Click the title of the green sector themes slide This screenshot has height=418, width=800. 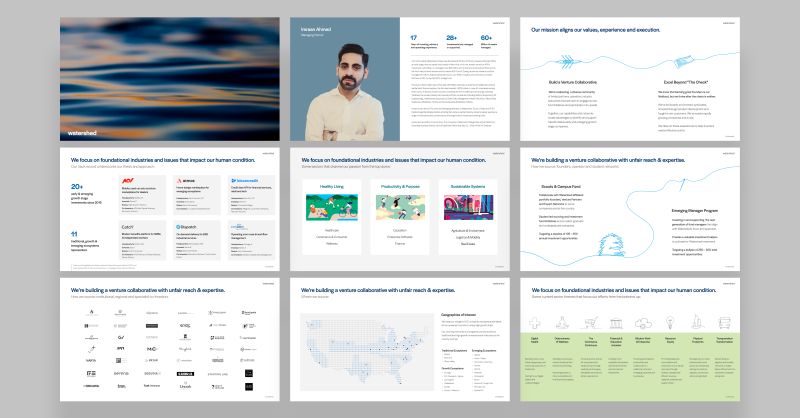coord(623,290)
